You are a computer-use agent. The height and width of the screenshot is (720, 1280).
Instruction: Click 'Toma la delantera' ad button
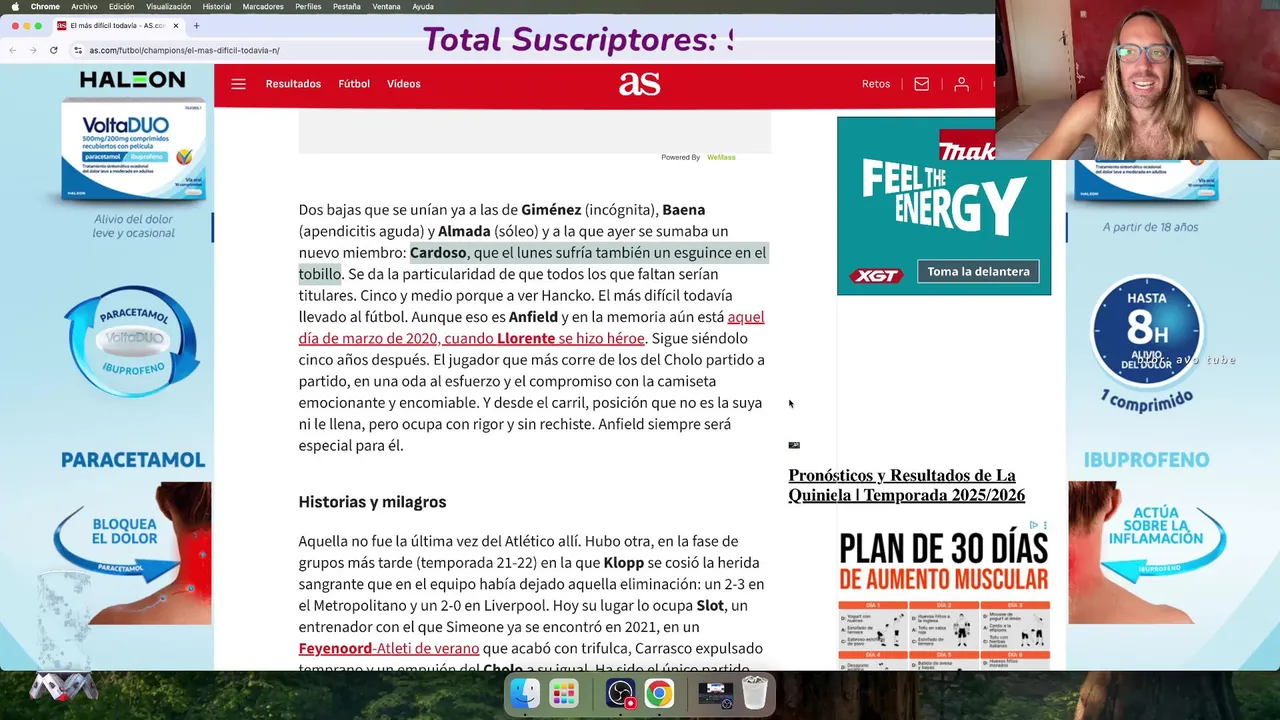pos(978,271)
